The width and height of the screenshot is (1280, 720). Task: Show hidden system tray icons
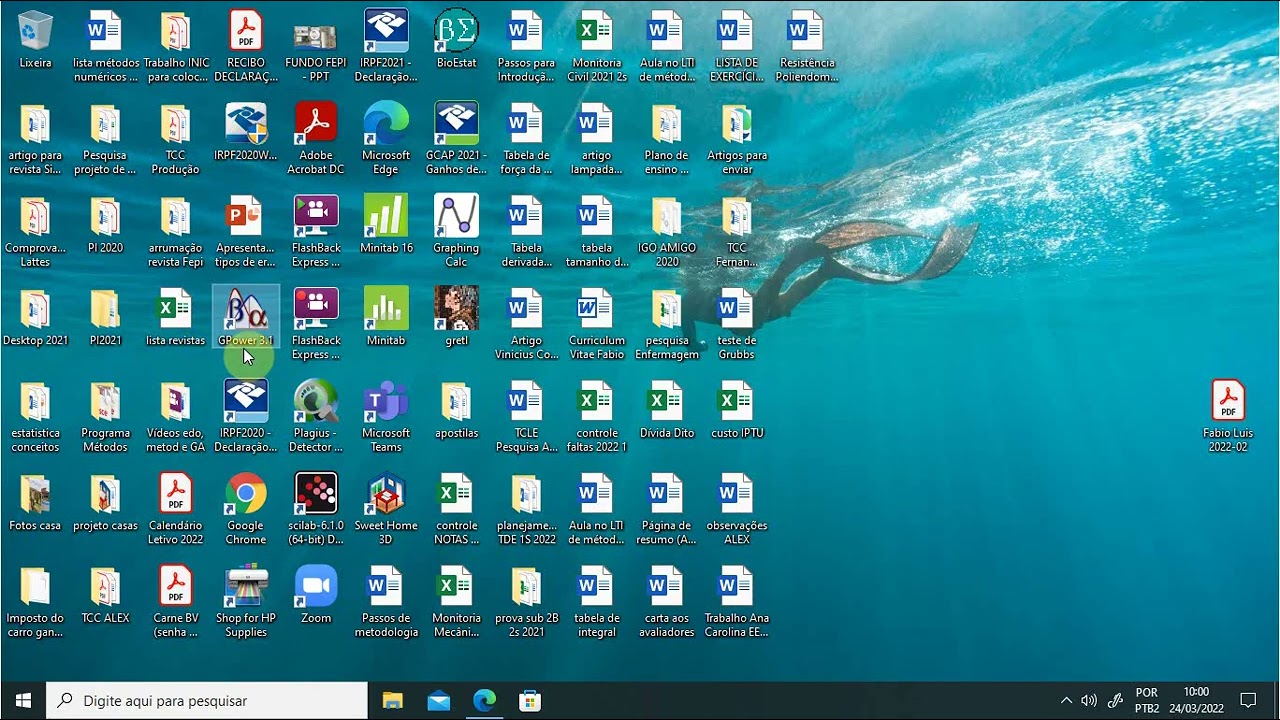[1066, 701]
